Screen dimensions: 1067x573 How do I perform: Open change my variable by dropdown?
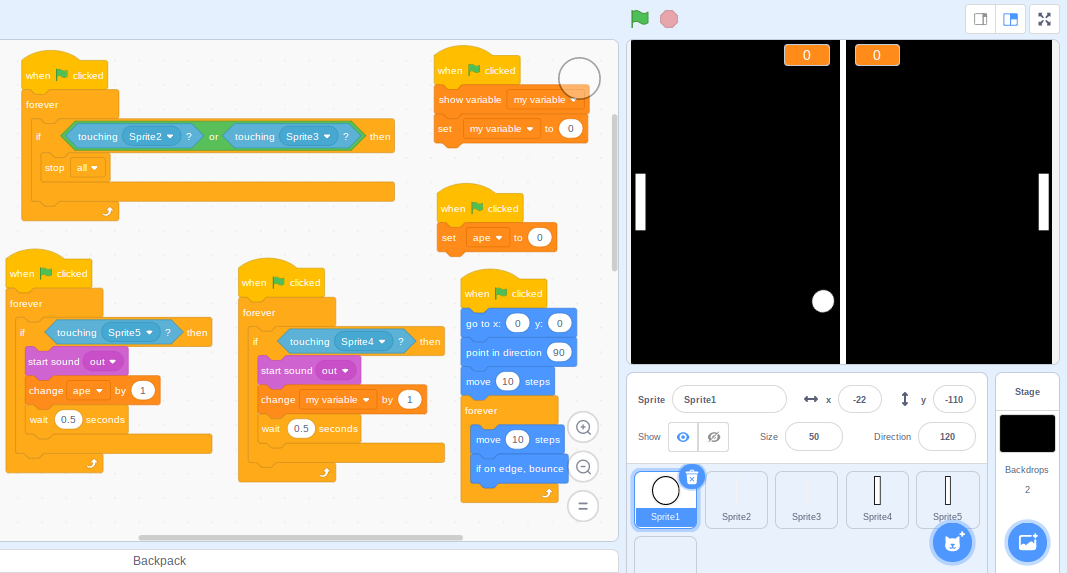[338, 400]
